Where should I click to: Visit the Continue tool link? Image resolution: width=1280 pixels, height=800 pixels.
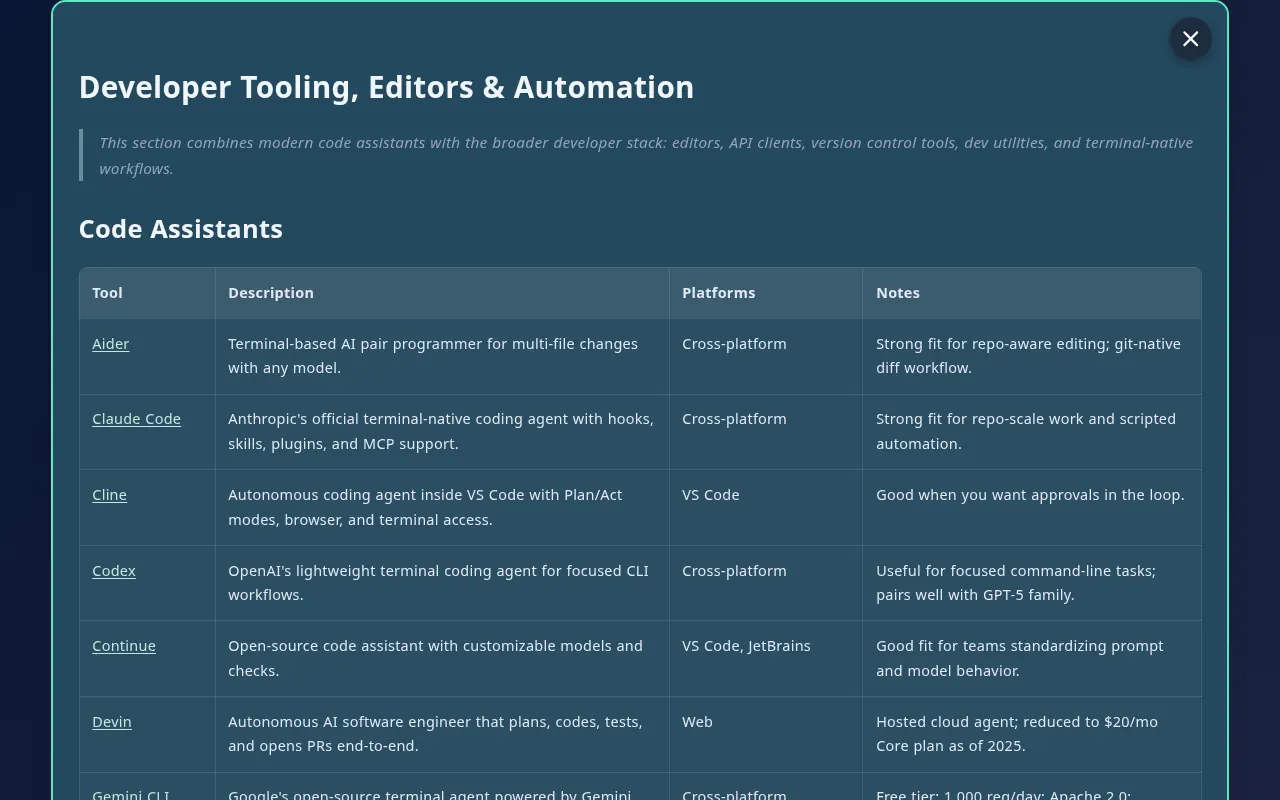124,646
